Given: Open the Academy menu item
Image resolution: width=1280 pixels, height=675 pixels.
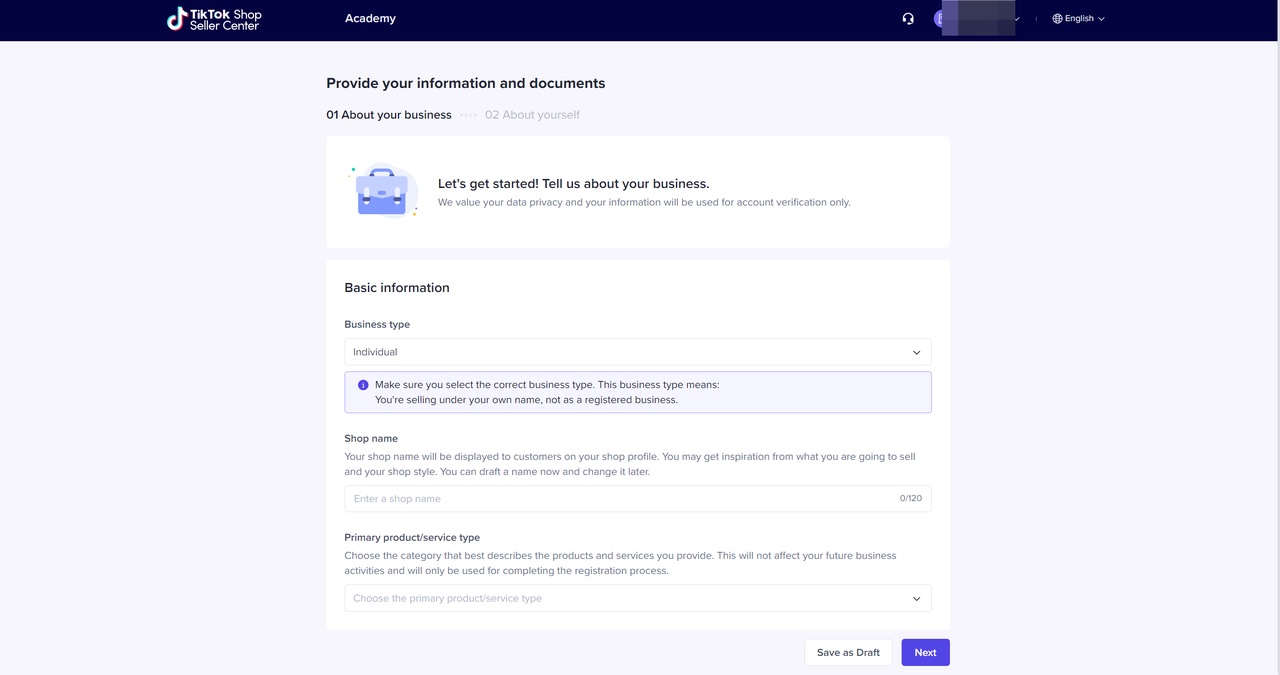Looking at the screenshot, I should 370,18.
